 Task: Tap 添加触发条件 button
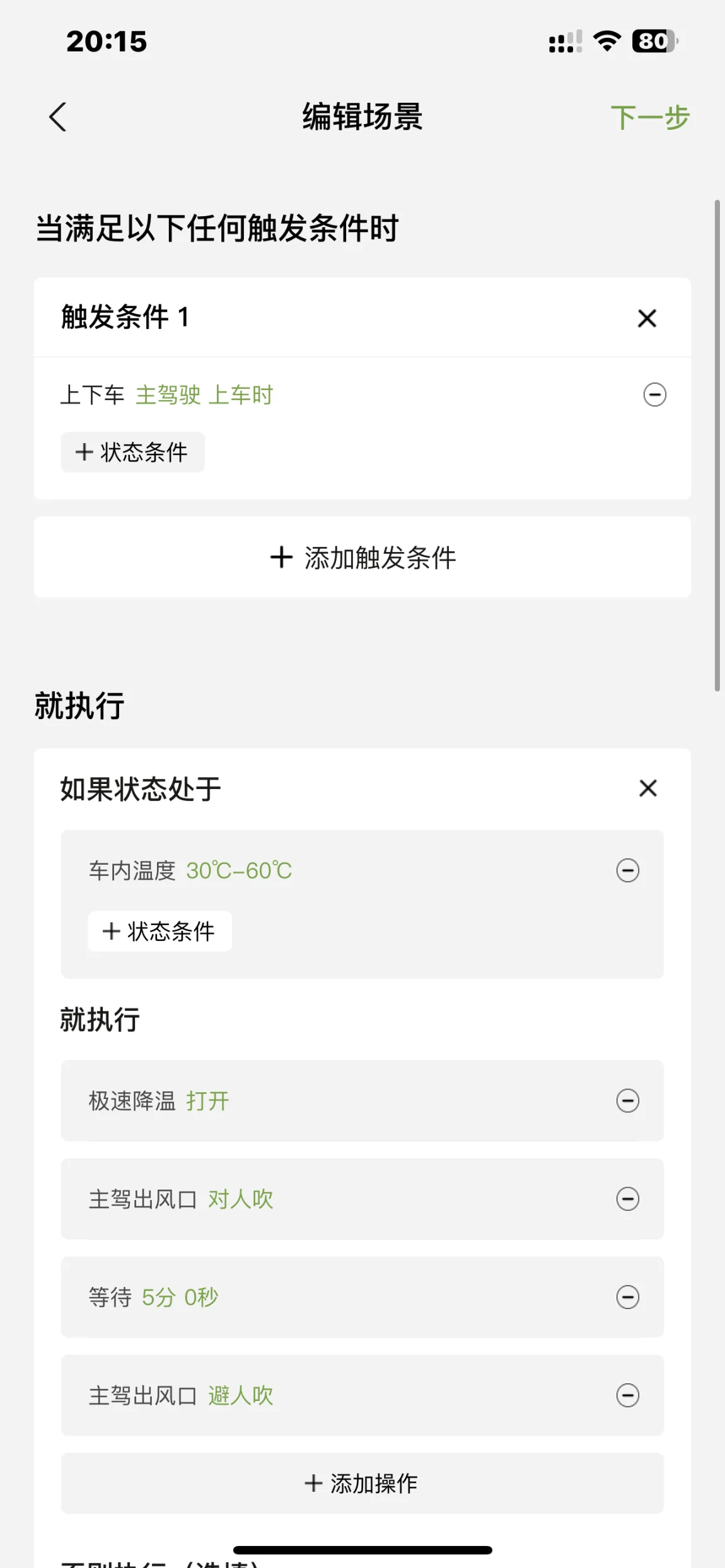(x=362, y=557)
